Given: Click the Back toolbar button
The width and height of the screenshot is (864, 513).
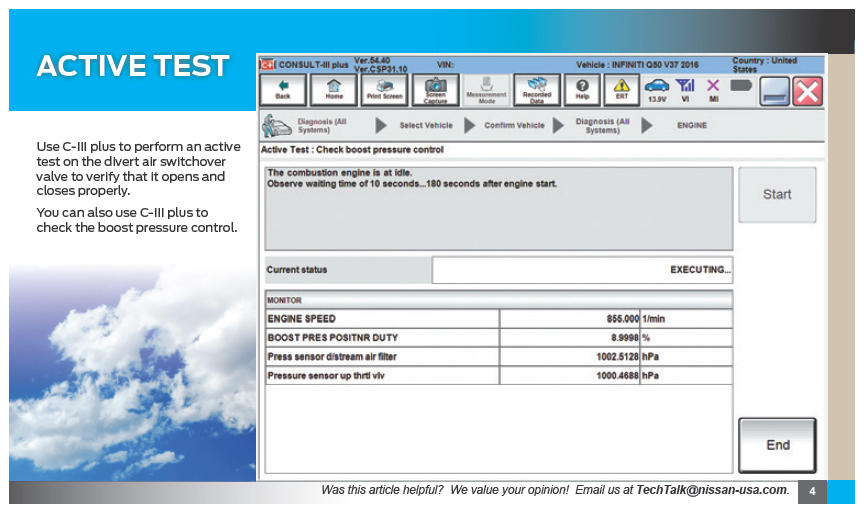Looking at the screenshot, I should (283, 90).
